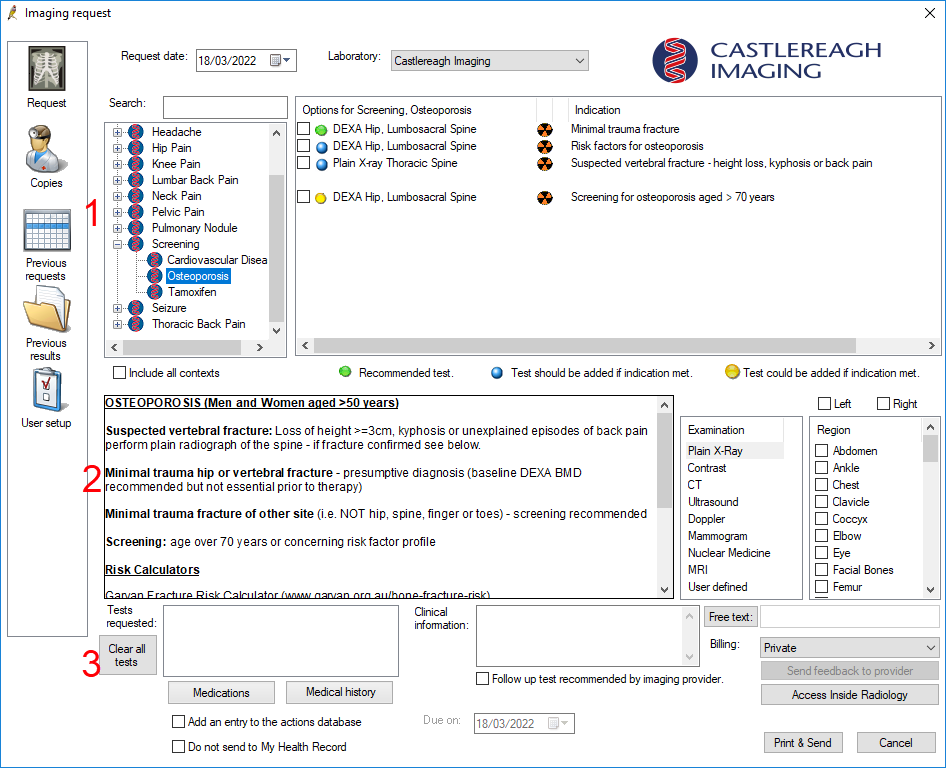The image size is (946, 768).
Task: Tick the Plain X-ray Thoracic Spine checkbox
Action: [304, 163]
